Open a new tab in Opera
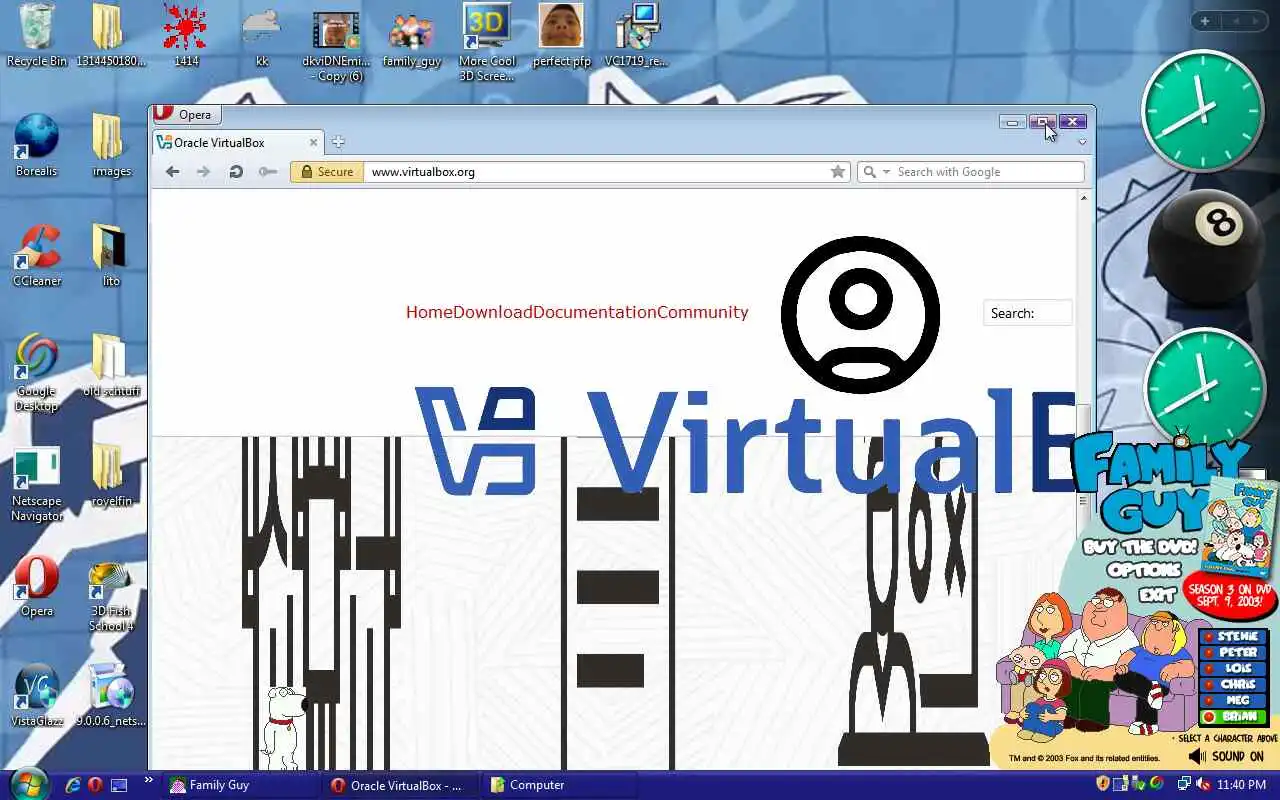This screenshot has width=1280, height=800. point(338,142)
